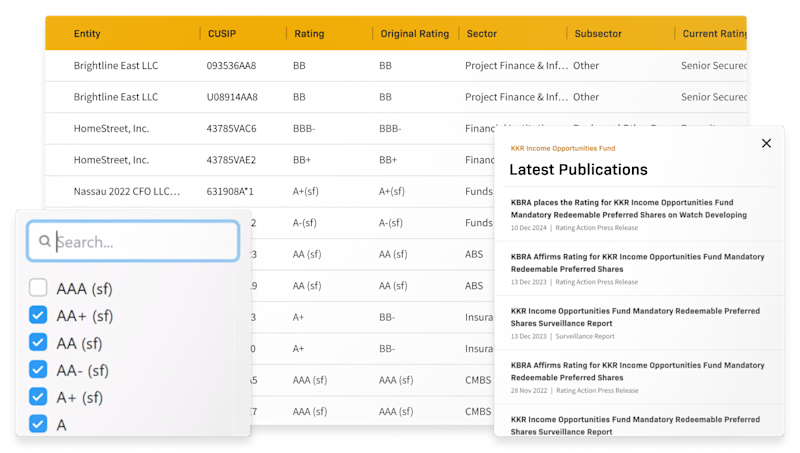
Task: Uncheck the AA (sf) checkbox
Action: (38, 342)
